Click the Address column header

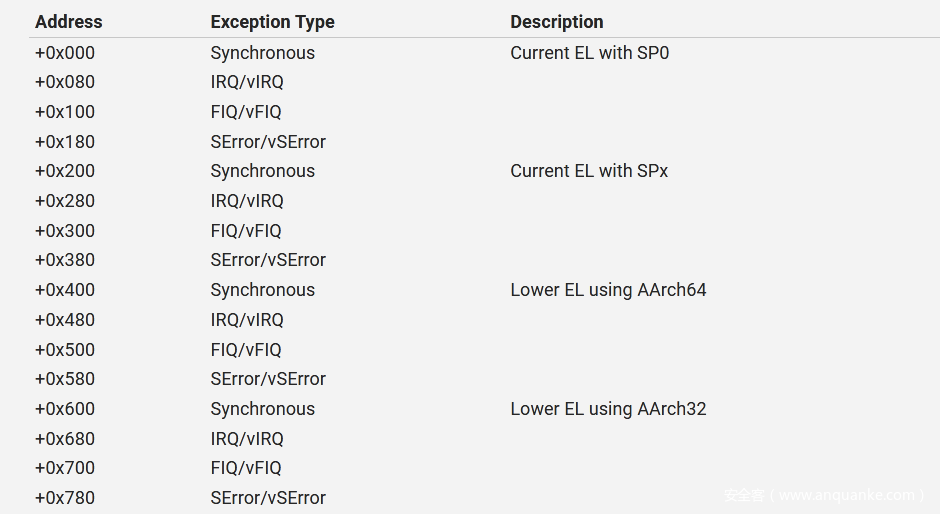click(69, 22)
